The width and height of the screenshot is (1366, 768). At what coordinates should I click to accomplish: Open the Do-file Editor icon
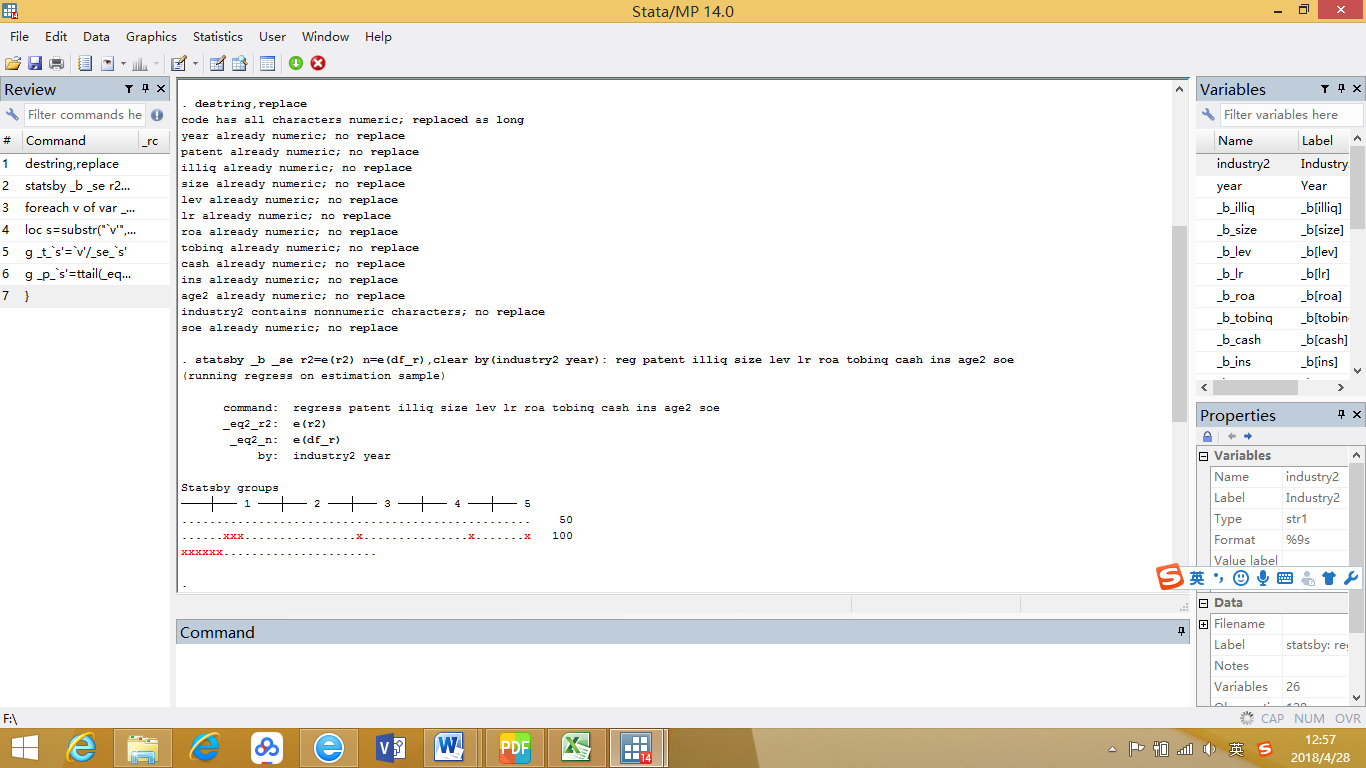179,63
